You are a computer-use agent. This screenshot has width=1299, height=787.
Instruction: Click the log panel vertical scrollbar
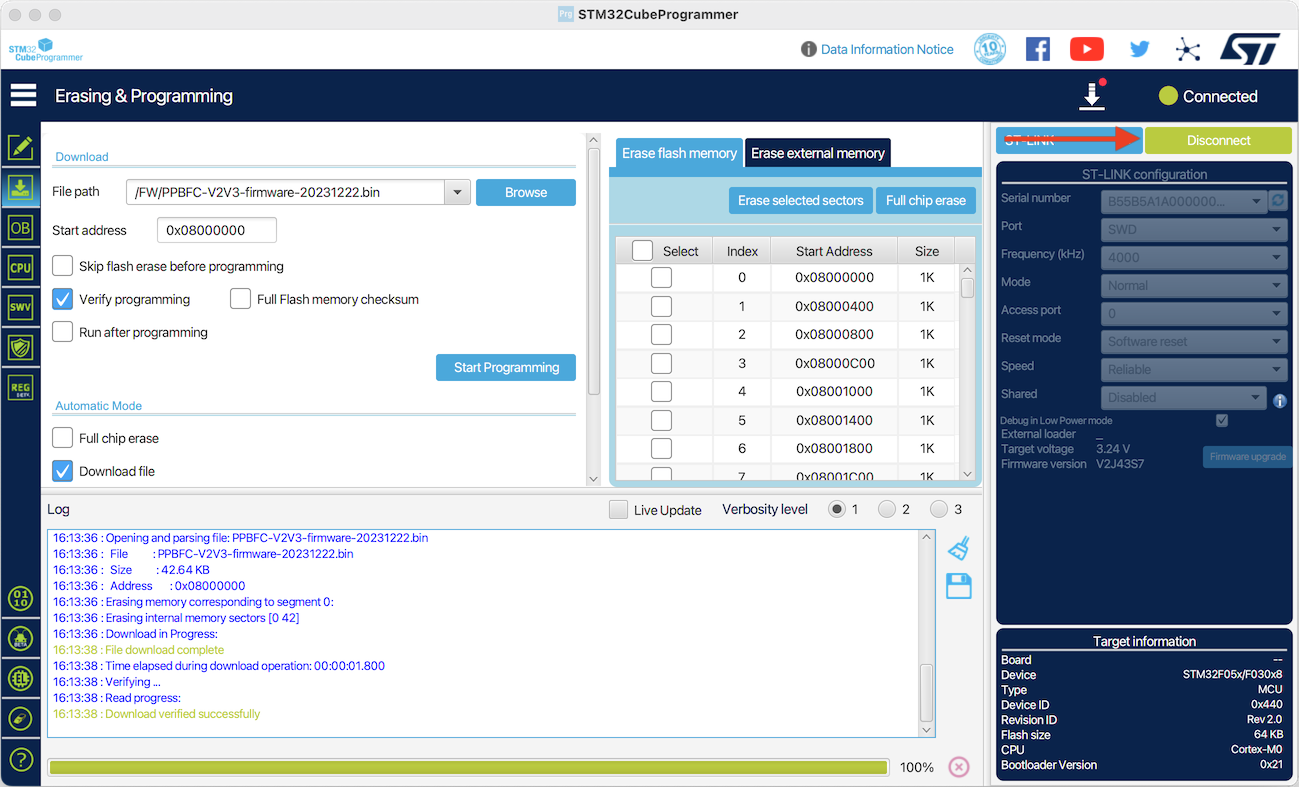926,634
